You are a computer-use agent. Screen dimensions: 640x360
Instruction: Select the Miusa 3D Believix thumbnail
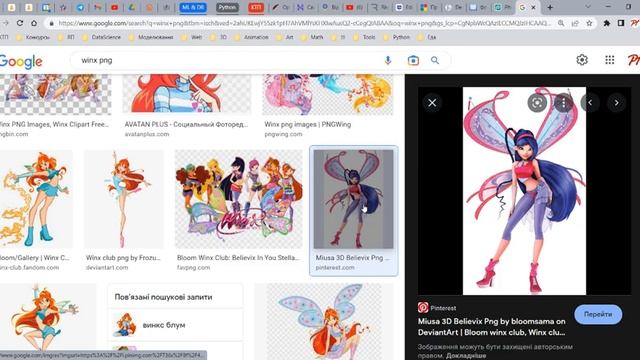point(353,199)
